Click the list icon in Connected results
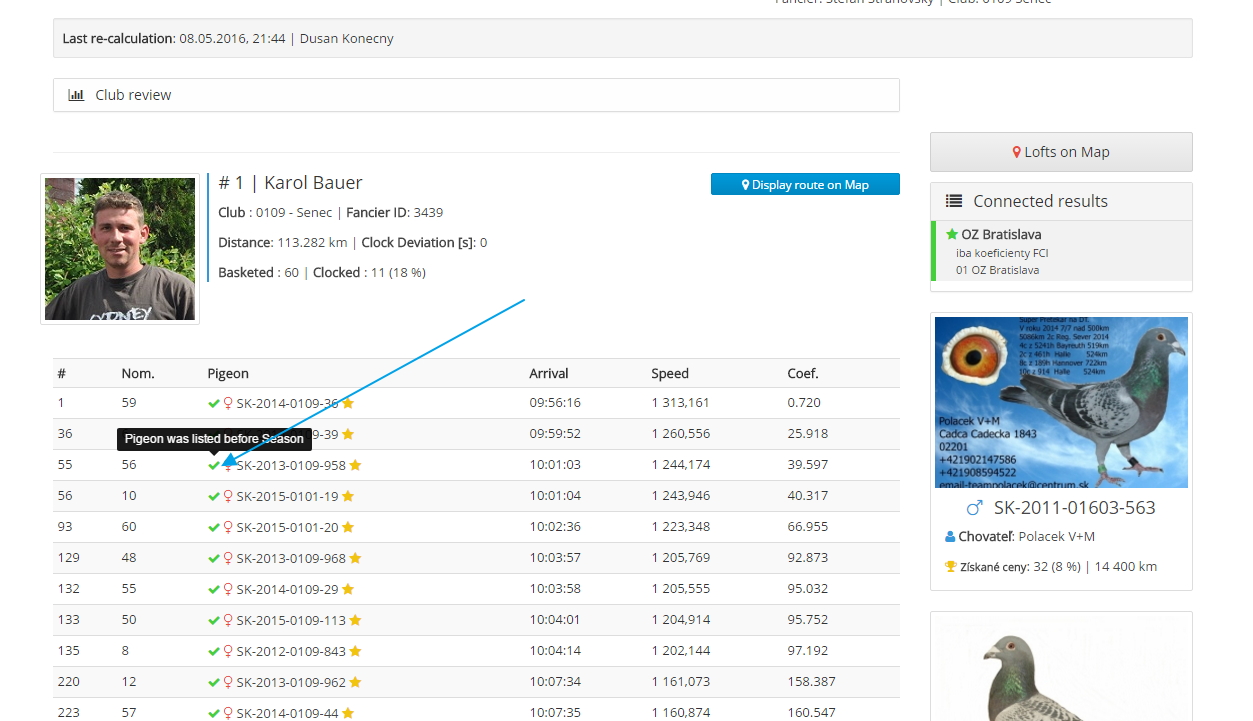Screen dimensions: 1253x721 click(954, 201)
